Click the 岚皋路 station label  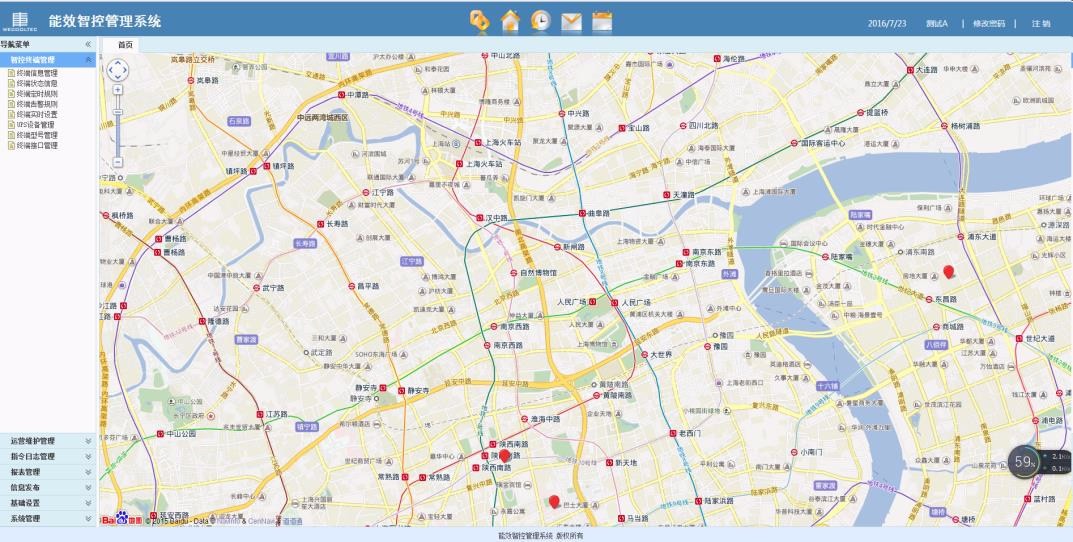tap(207, 80)
